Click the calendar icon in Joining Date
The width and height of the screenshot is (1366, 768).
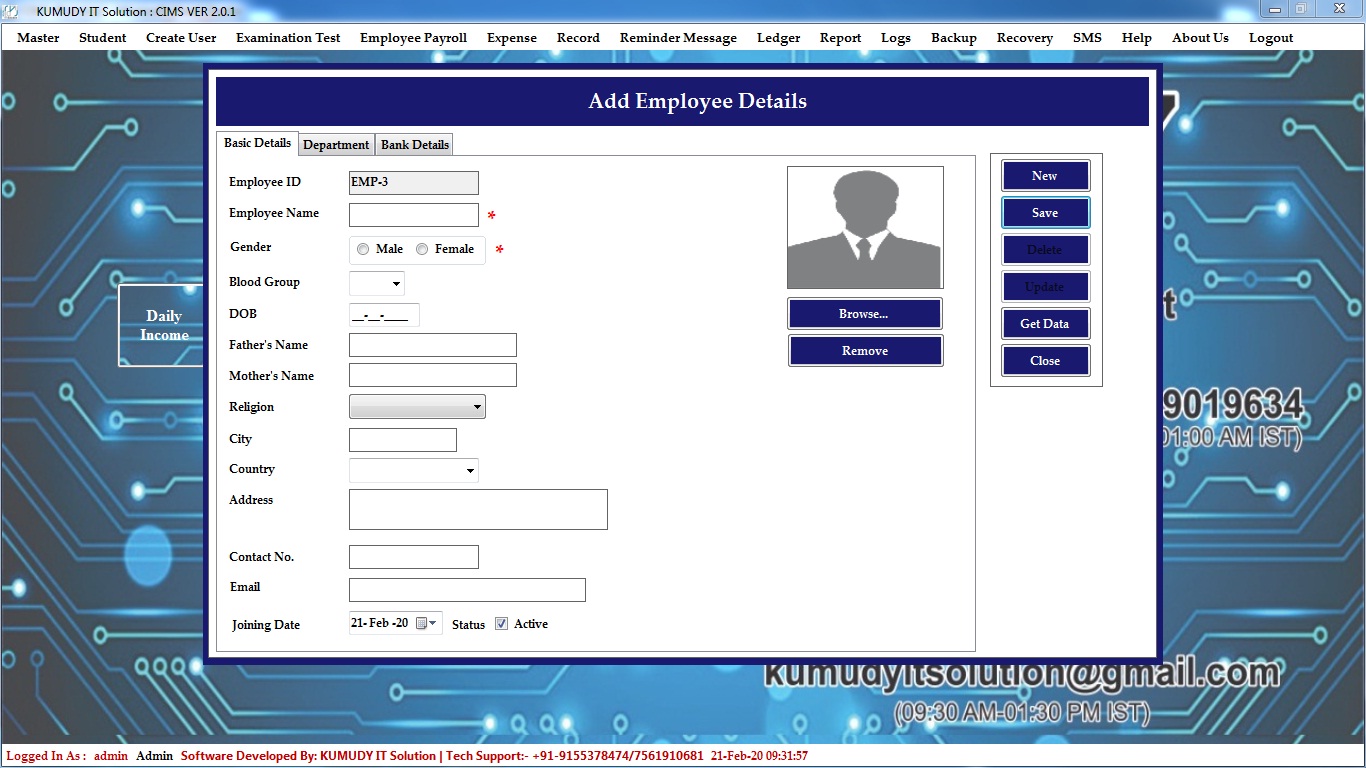(x=425, y=624)
